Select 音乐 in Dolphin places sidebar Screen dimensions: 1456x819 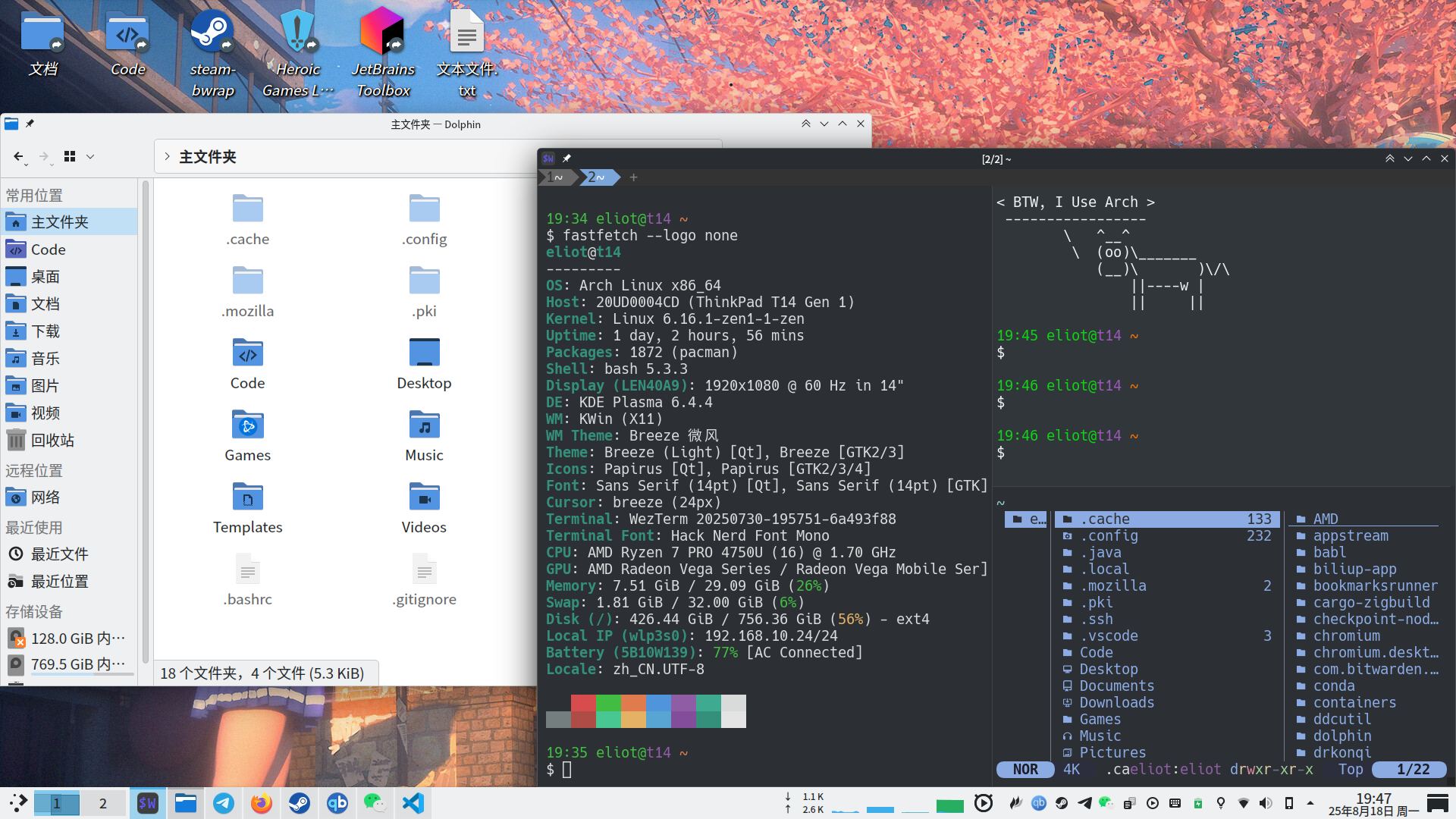tap(70, 359)
